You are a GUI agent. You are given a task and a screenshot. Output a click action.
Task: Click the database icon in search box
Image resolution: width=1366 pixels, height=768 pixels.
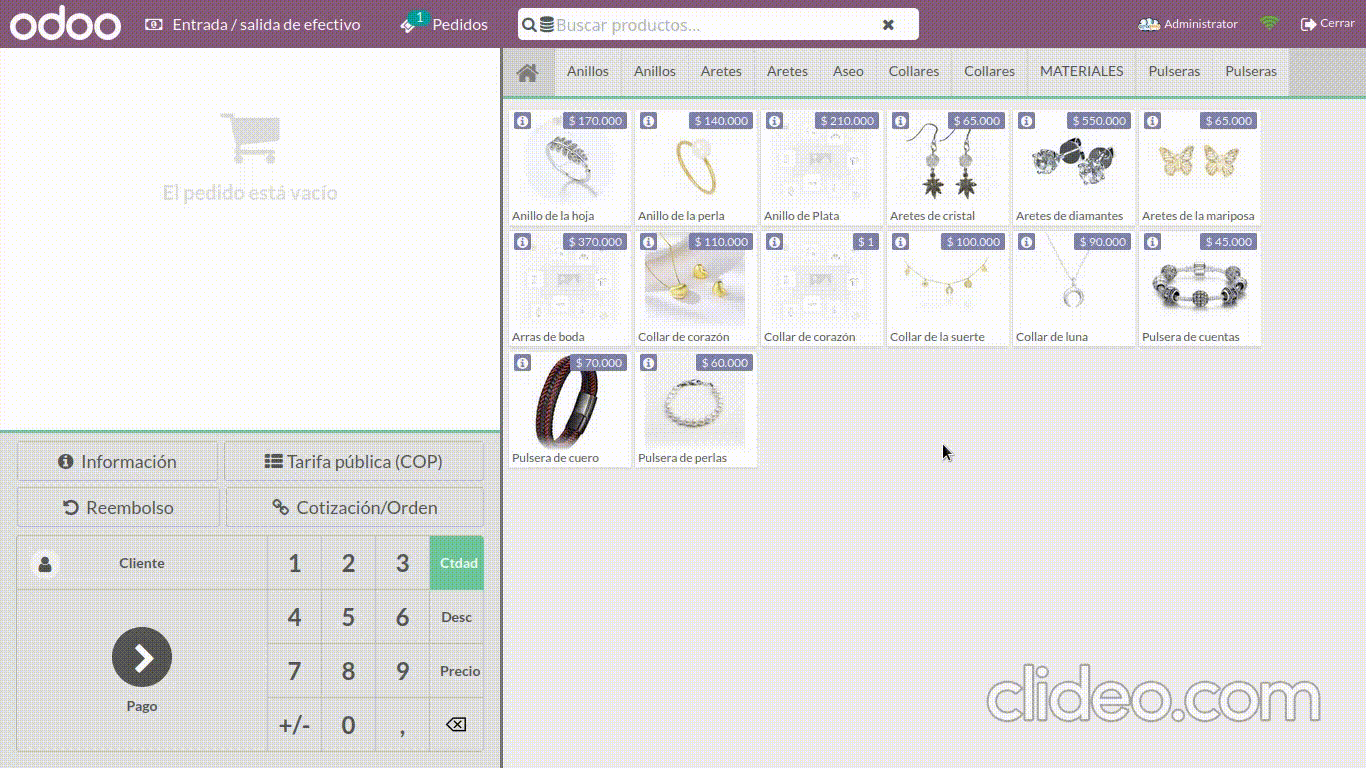546,25
